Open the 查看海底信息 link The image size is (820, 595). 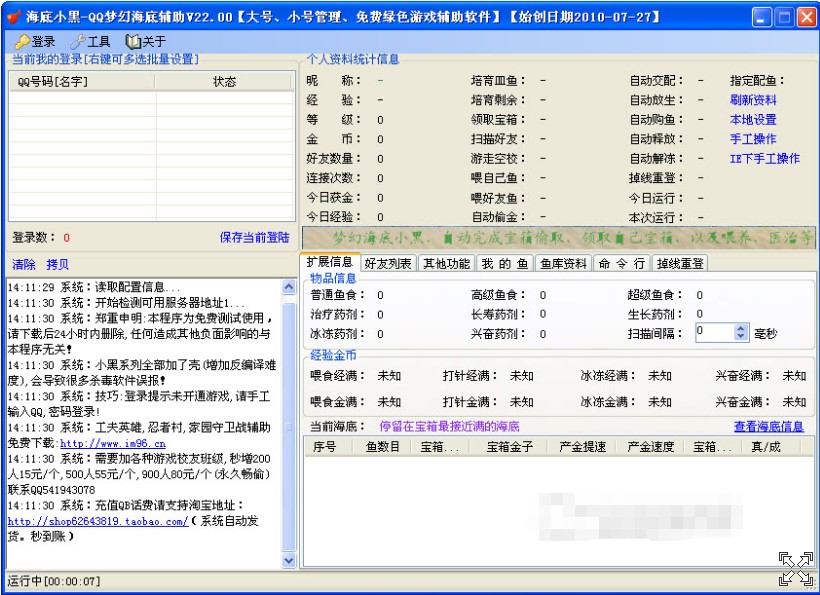768,426
